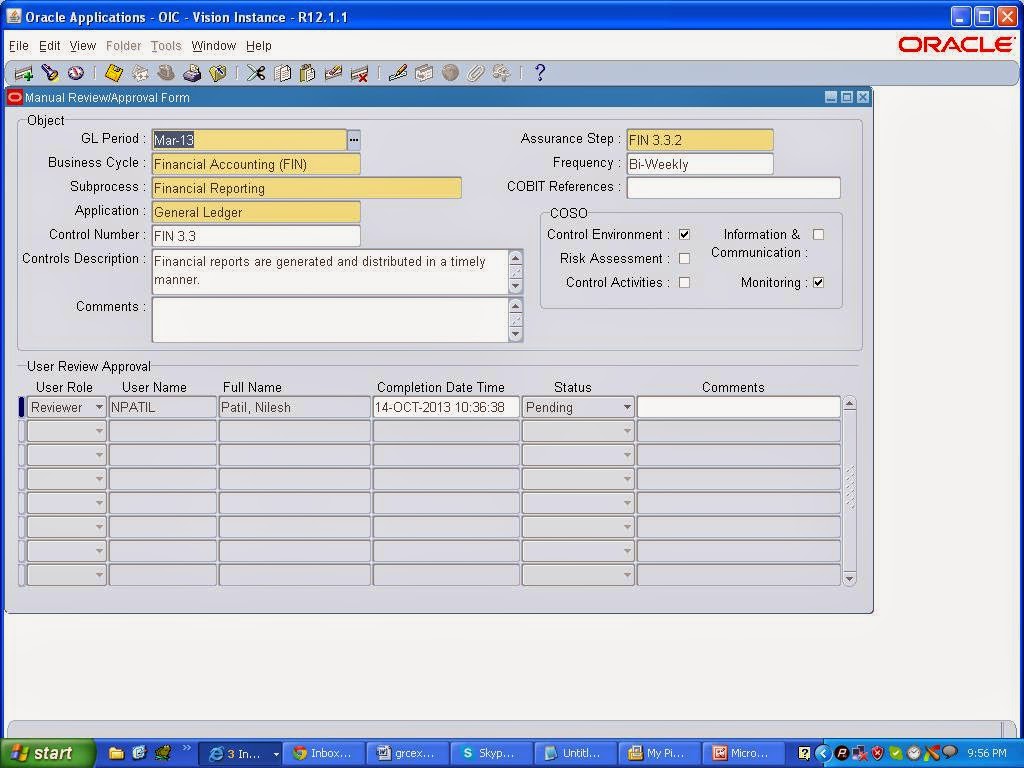The width and height of the screenshot is (1024, 768).
Task: Click the Next Step toolbar icon
Action: 140,73
